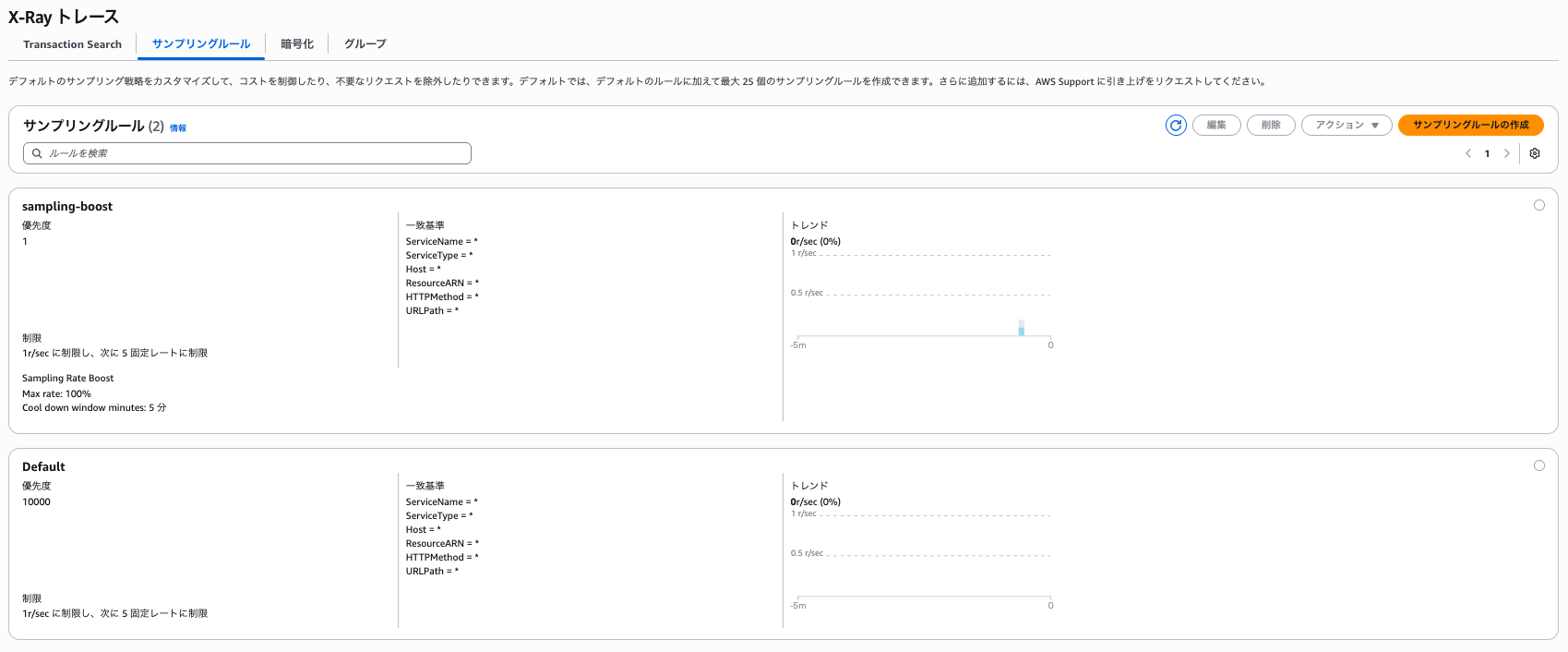The image size is (1568, 652).
Task: Open the 情報 link beside the heading
Action: pyautogui.click(x=178, y=128)
